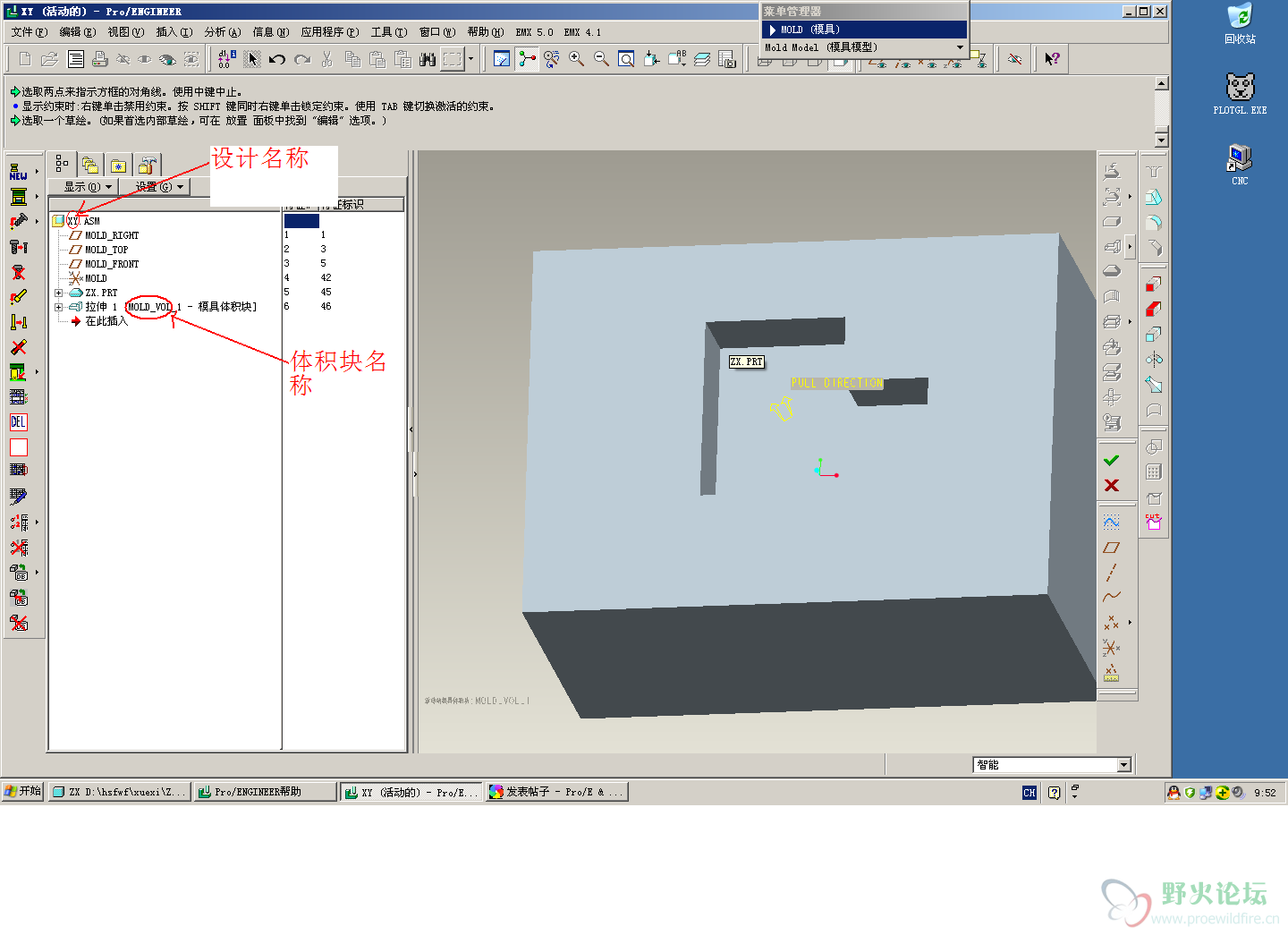Click the Copy icon in toolbar

point(352,59)
